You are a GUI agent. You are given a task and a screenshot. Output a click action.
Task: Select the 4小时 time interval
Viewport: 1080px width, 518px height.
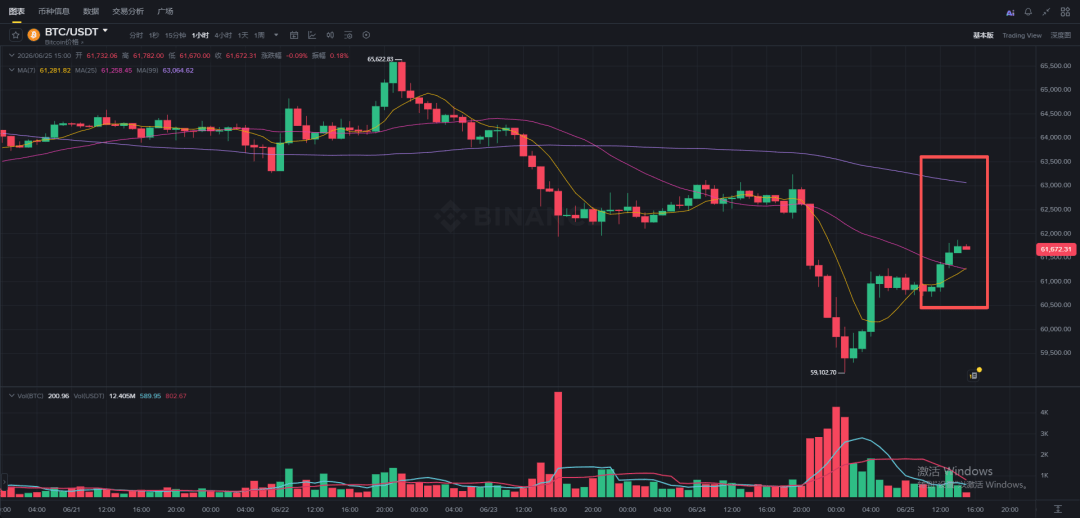point(222,35)
